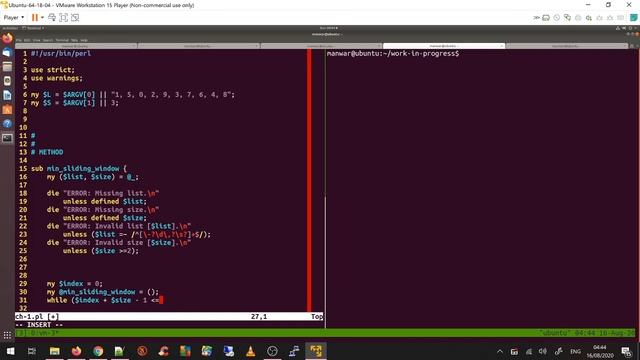
Task: Click the tmux status 'ubuntu 04:44 16-Aug-20'
Action: point(587,333)
